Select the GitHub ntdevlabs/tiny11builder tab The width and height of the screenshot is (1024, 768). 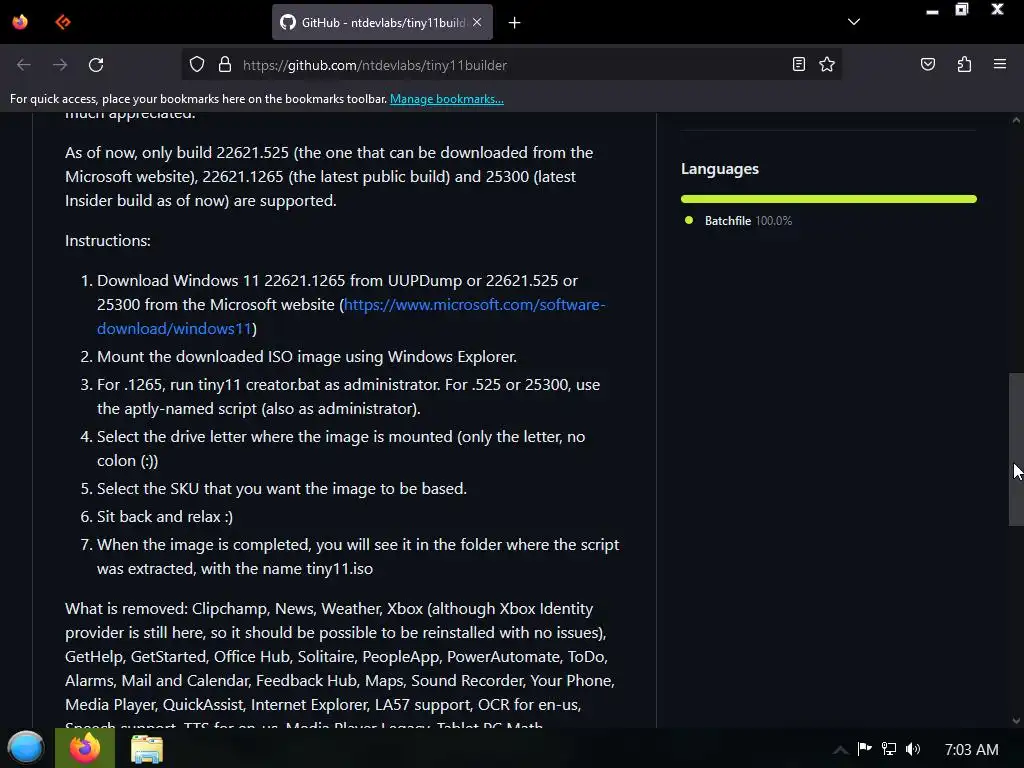[382, 22]
